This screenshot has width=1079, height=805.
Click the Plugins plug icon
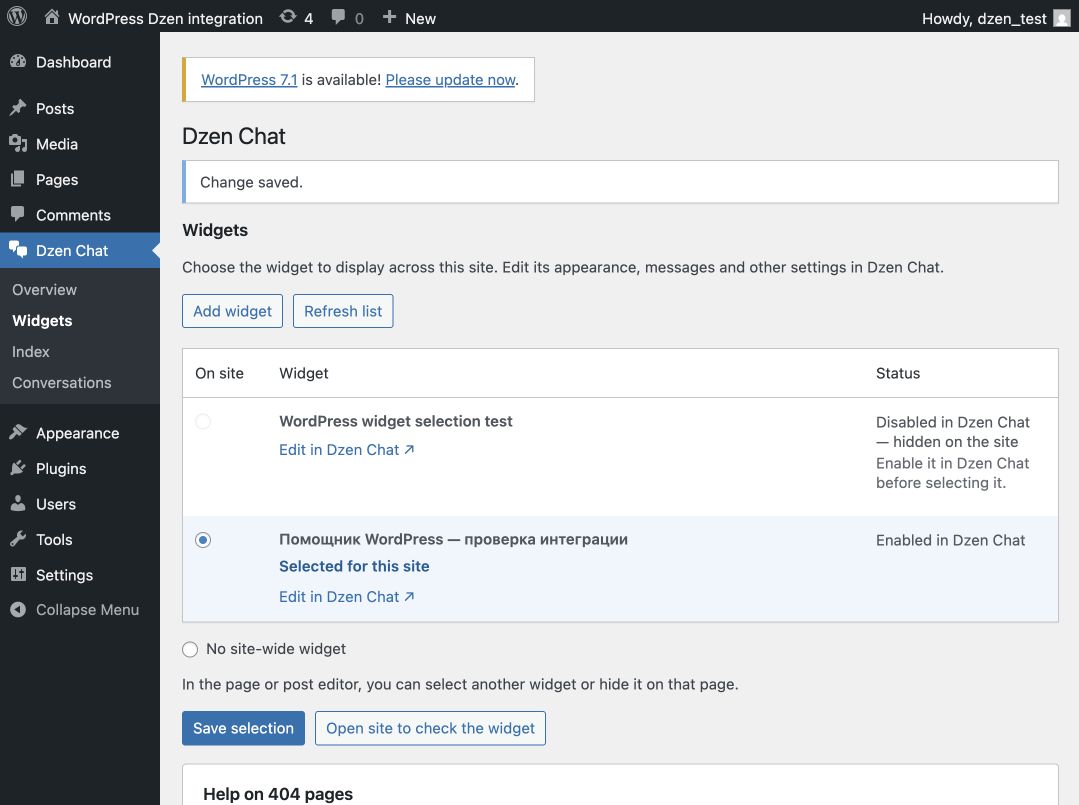18,468
